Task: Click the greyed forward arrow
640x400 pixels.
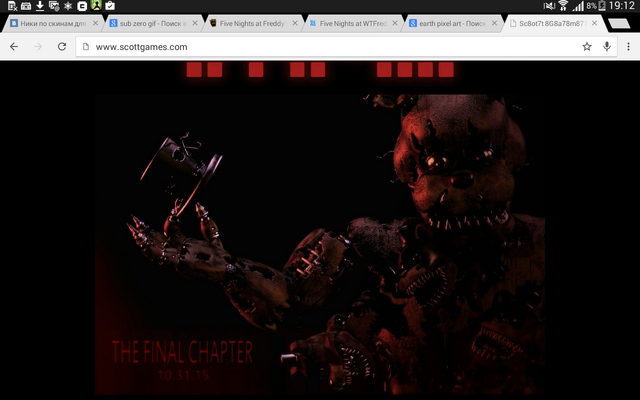Action: tap(38, 47)
